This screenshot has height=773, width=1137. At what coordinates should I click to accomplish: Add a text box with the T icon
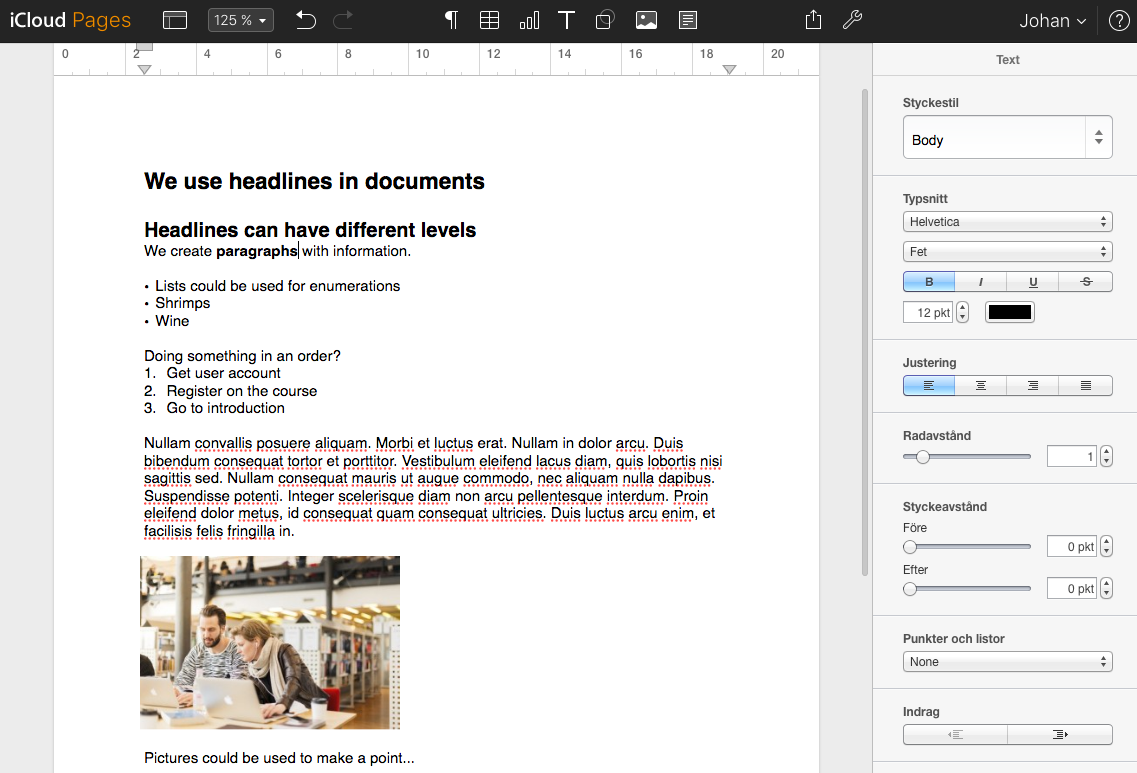tap(567, 20)
